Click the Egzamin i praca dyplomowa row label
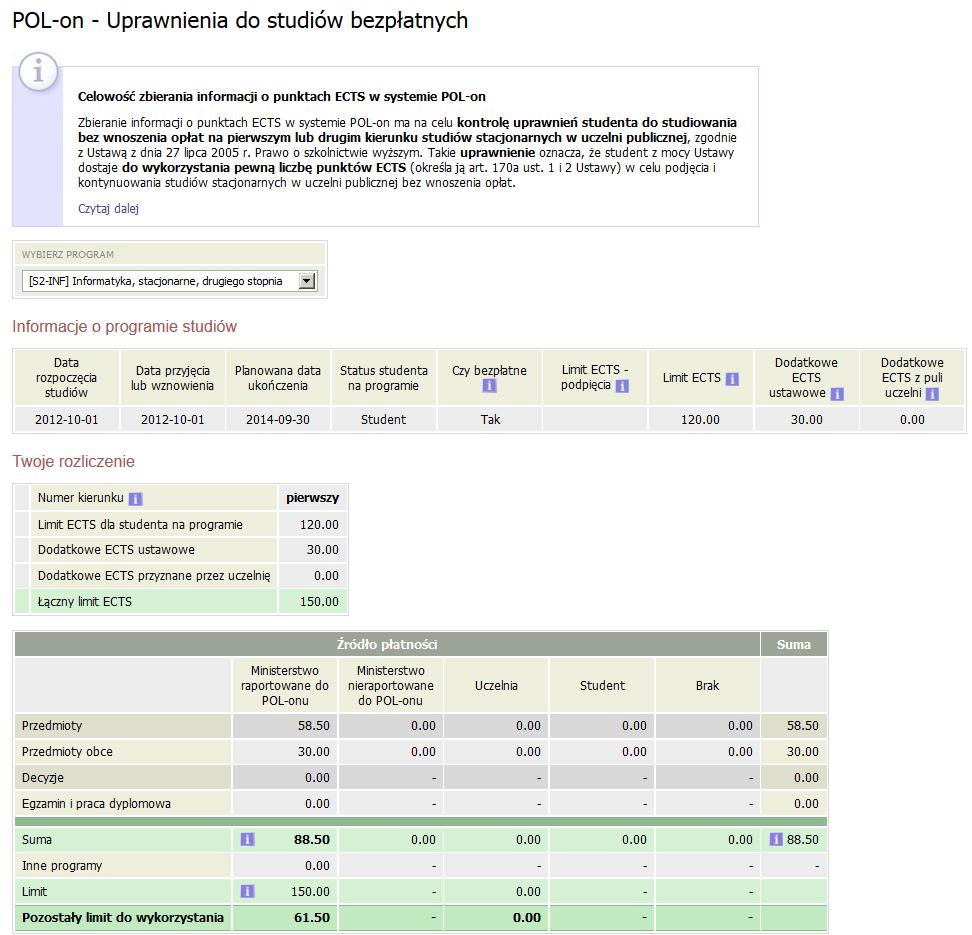This screenshot has height=935, width=972. [96, 804]
